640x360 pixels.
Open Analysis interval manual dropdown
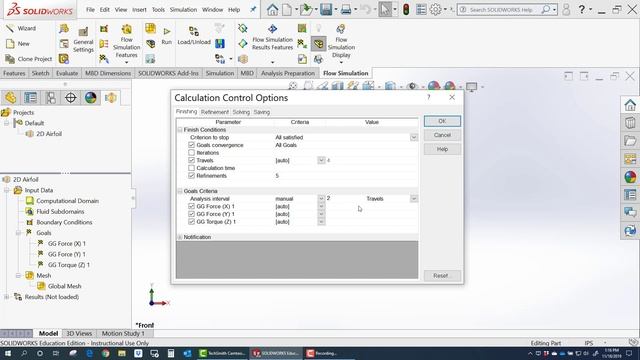coord(321,199)
